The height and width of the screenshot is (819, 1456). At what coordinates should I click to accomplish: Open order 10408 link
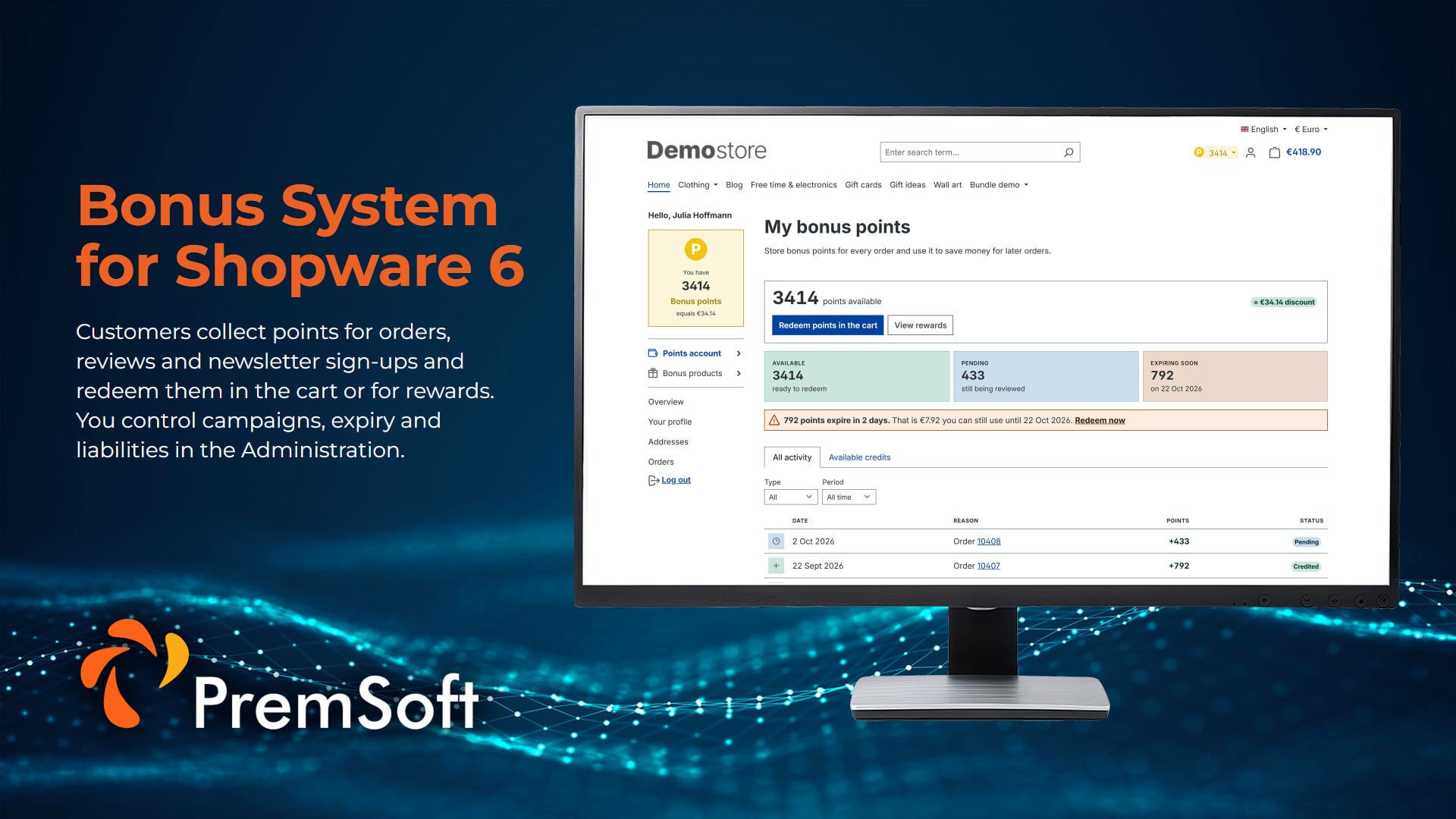(x=989, y=541)
